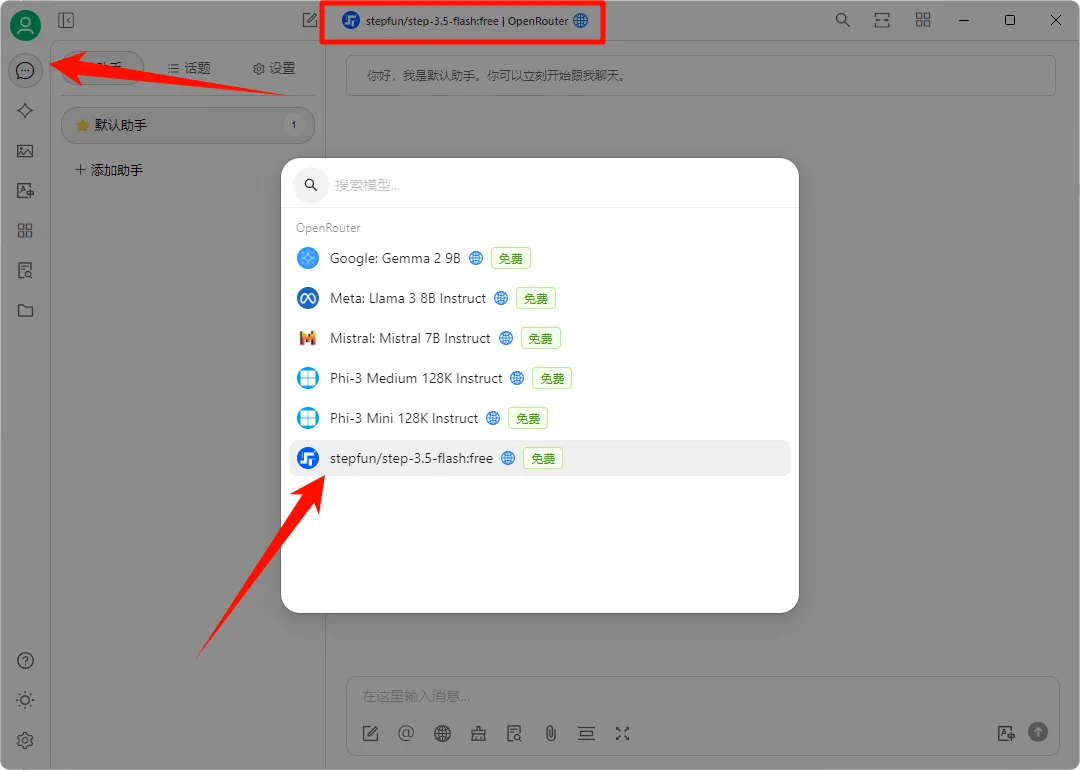
Task: Click the grid apps icon in the title bar
Action: (923, 20)
